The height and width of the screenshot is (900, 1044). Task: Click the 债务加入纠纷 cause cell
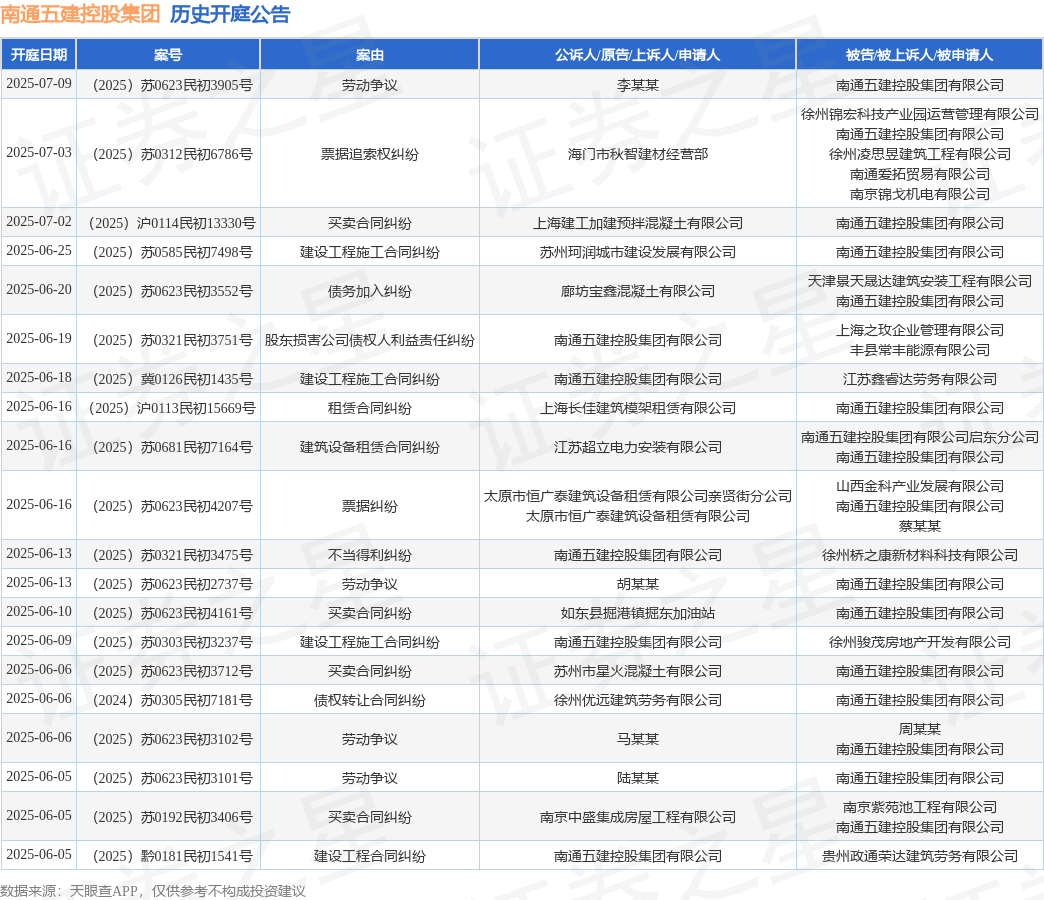pos(370,292)
